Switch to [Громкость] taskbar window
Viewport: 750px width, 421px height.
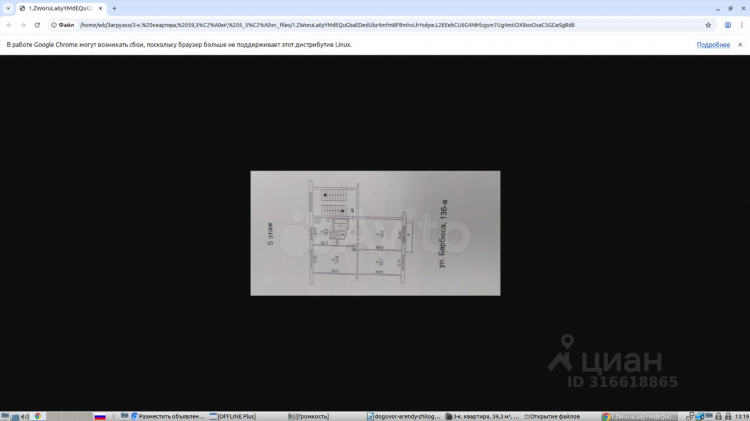point(309,417)
